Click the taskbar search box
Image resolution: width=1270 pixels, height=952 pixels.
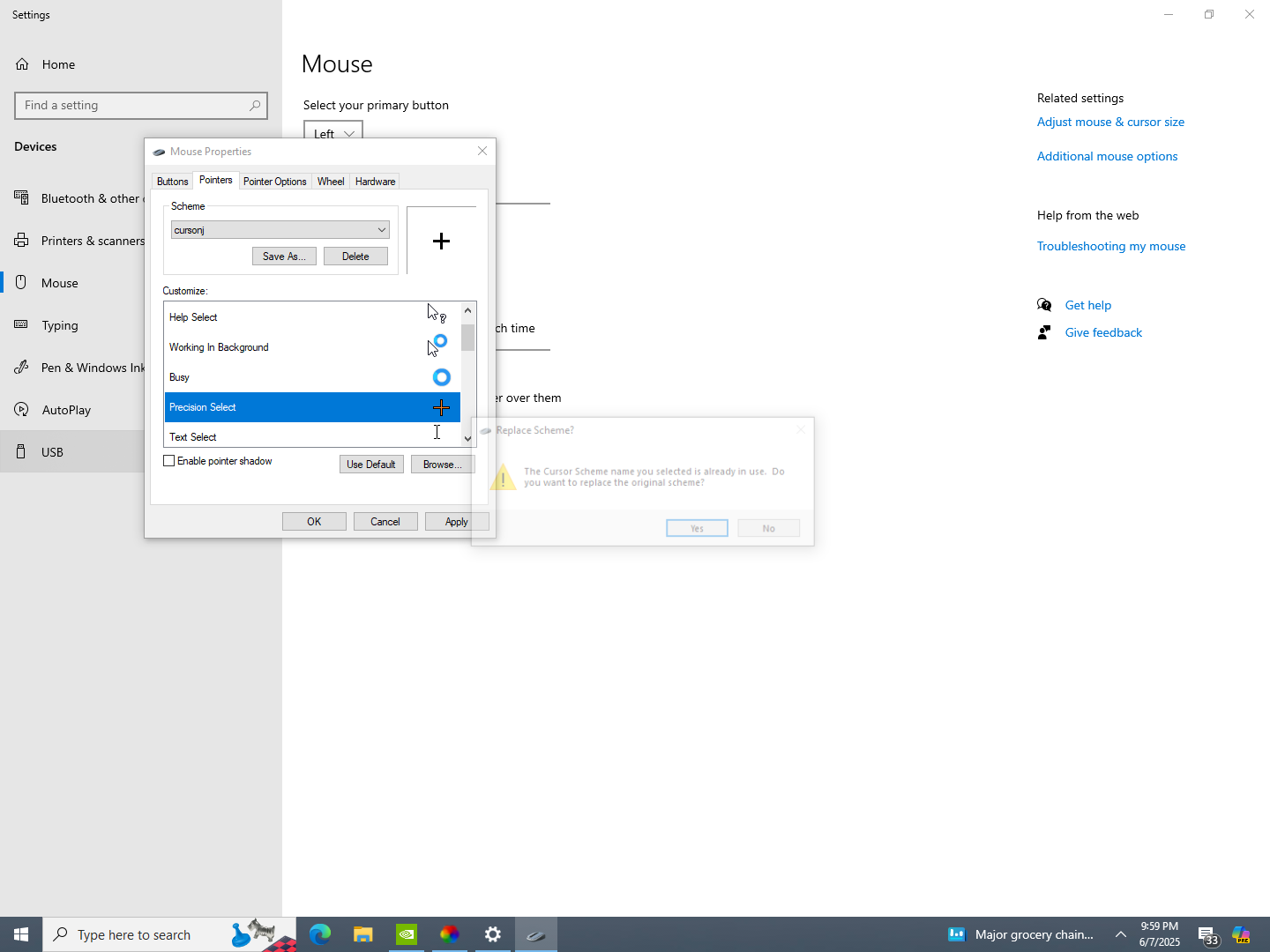coord(169,934)
